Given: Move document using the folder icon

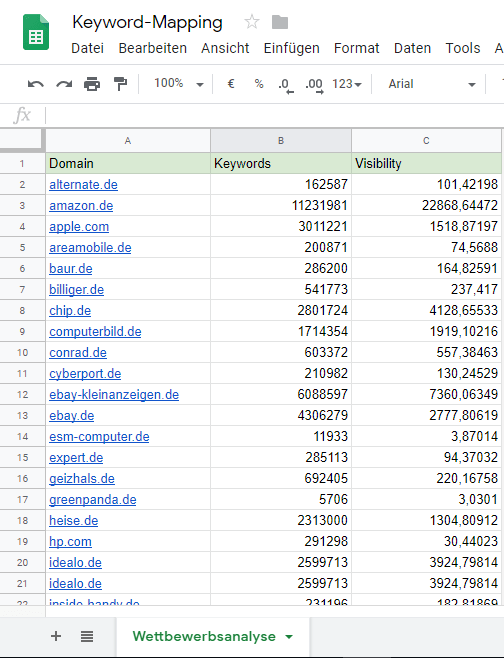Looking at the screenshot, I should click(x=280, y=22).
